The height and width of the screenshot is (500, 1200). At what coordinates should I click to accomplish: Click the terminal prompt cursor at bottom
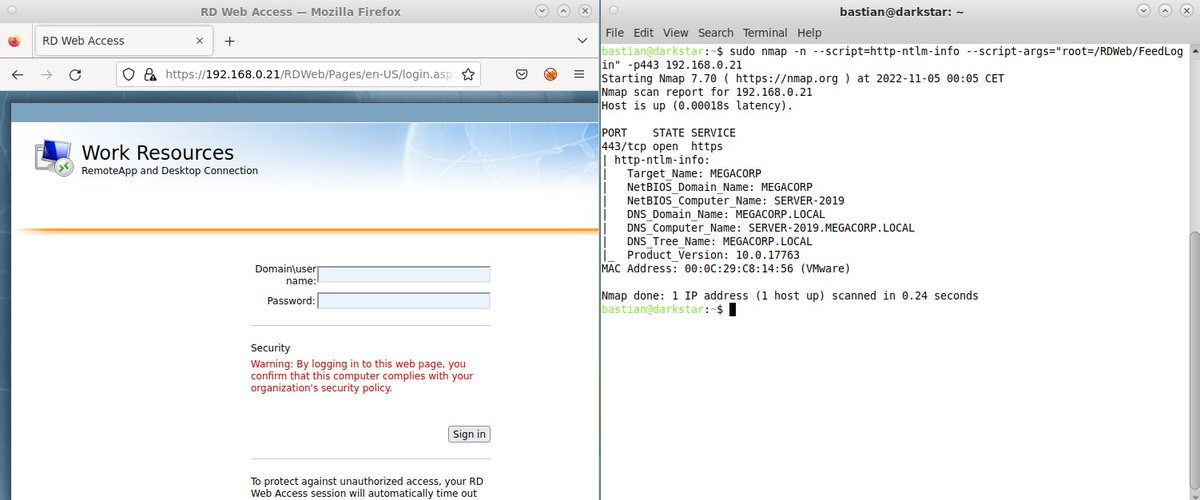(732, 310)
